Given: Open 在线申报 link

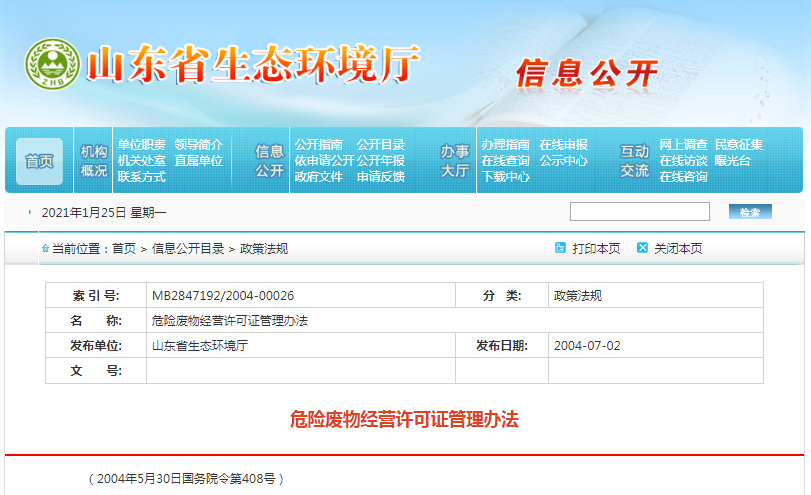Looking at the screenshot, I should (x=564, y=144).
